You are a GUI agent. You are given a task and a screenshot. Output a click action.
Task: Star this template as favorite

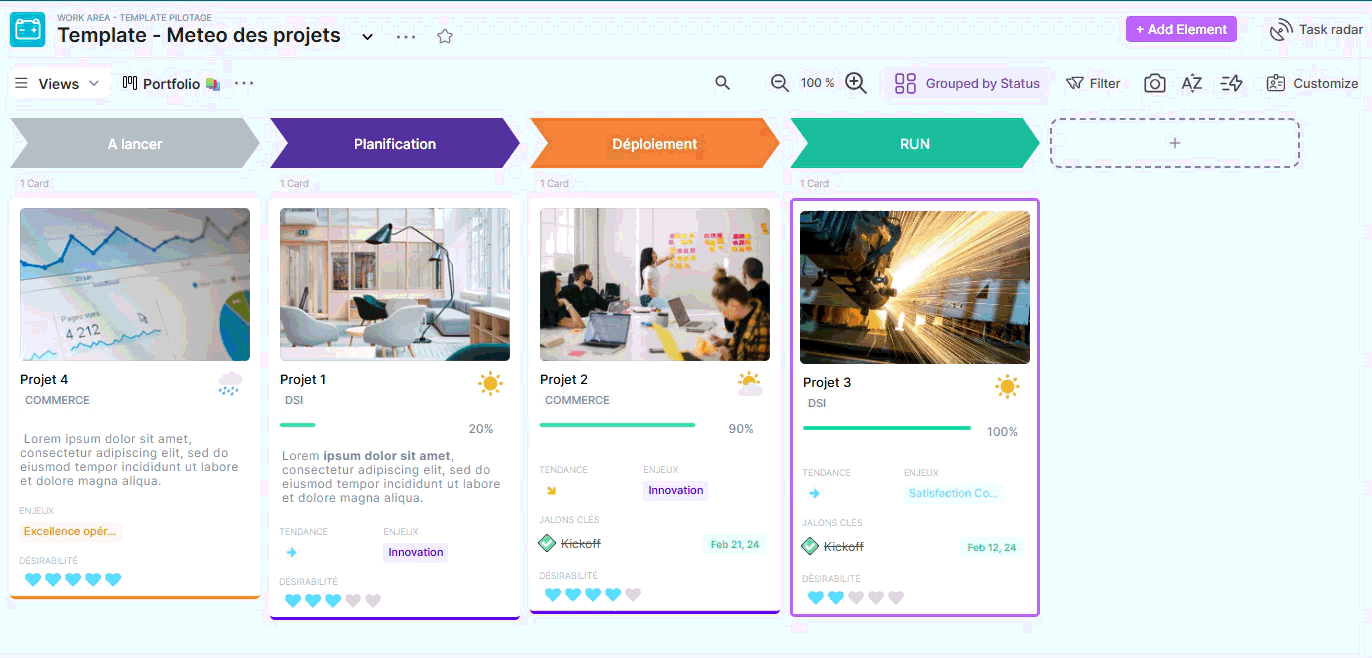click(445, 36)
